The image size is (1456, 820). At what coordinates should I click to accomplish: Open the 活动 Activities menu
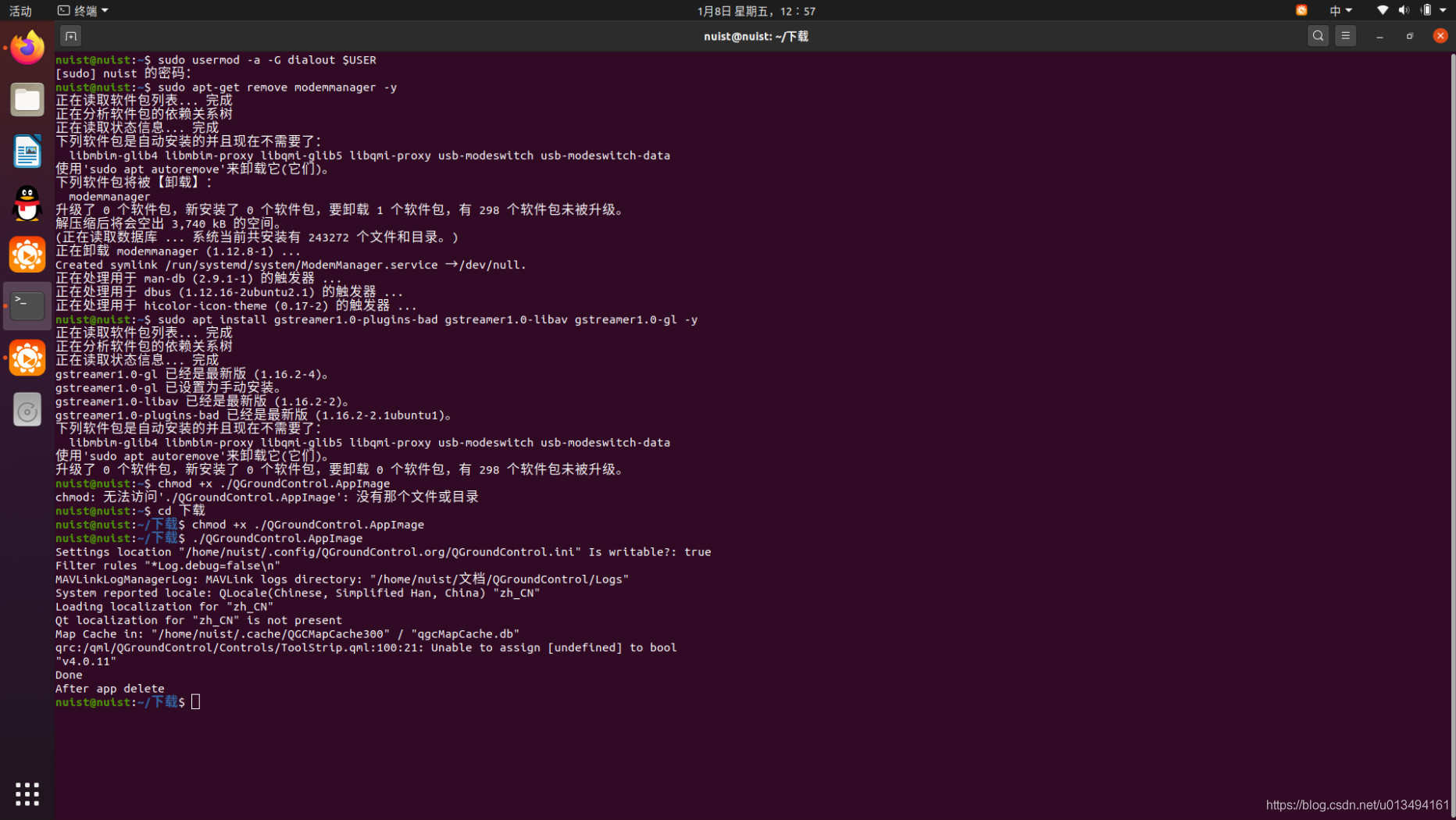click(x=20, y=10)
